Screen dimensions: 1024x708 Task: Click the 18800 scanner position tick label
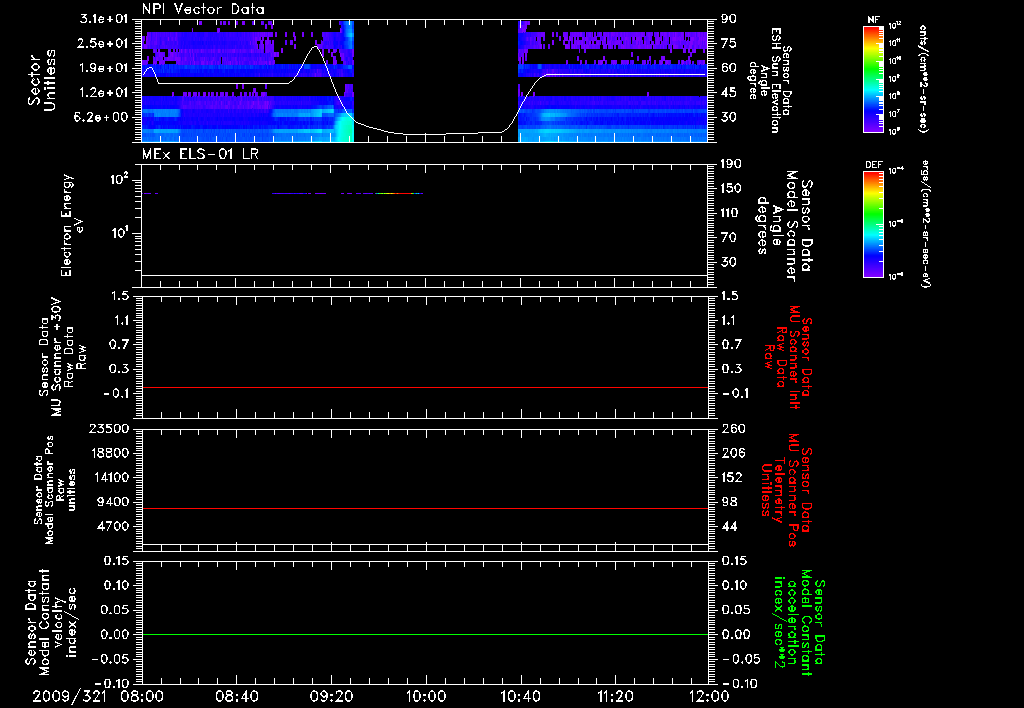coord(108,453)
